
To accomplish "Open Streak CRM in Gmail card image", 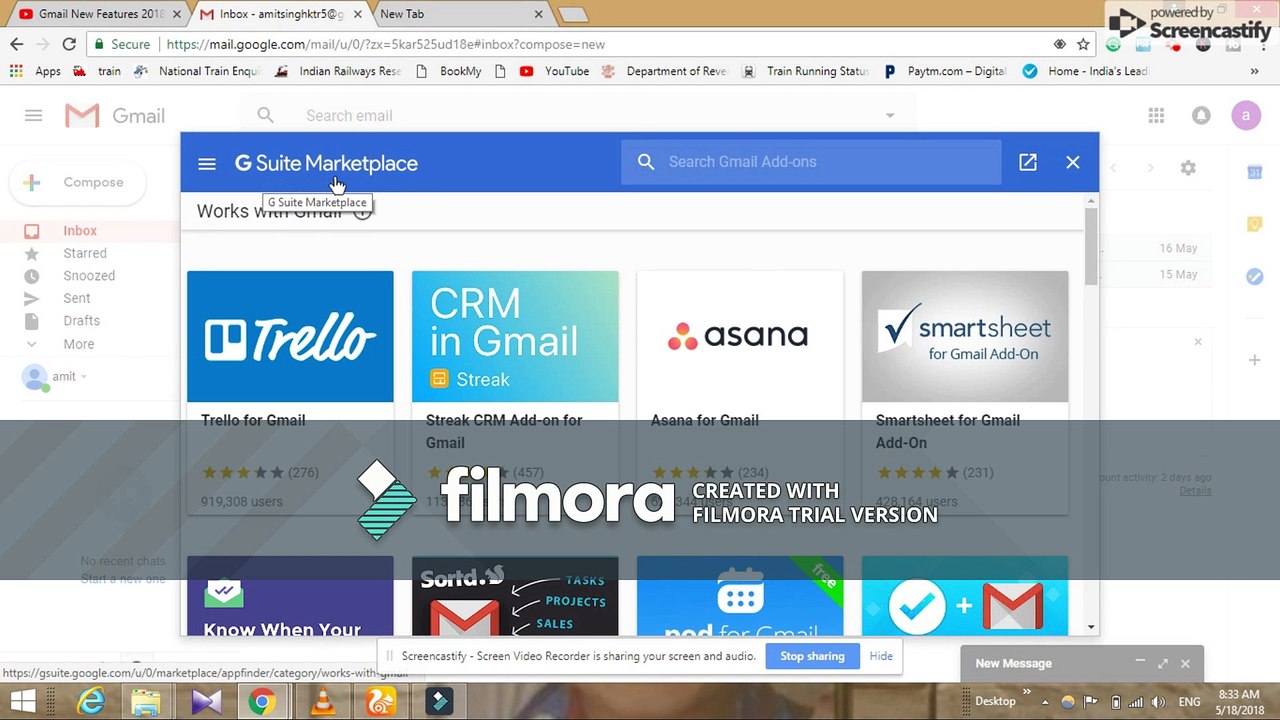I will point(515,336).
